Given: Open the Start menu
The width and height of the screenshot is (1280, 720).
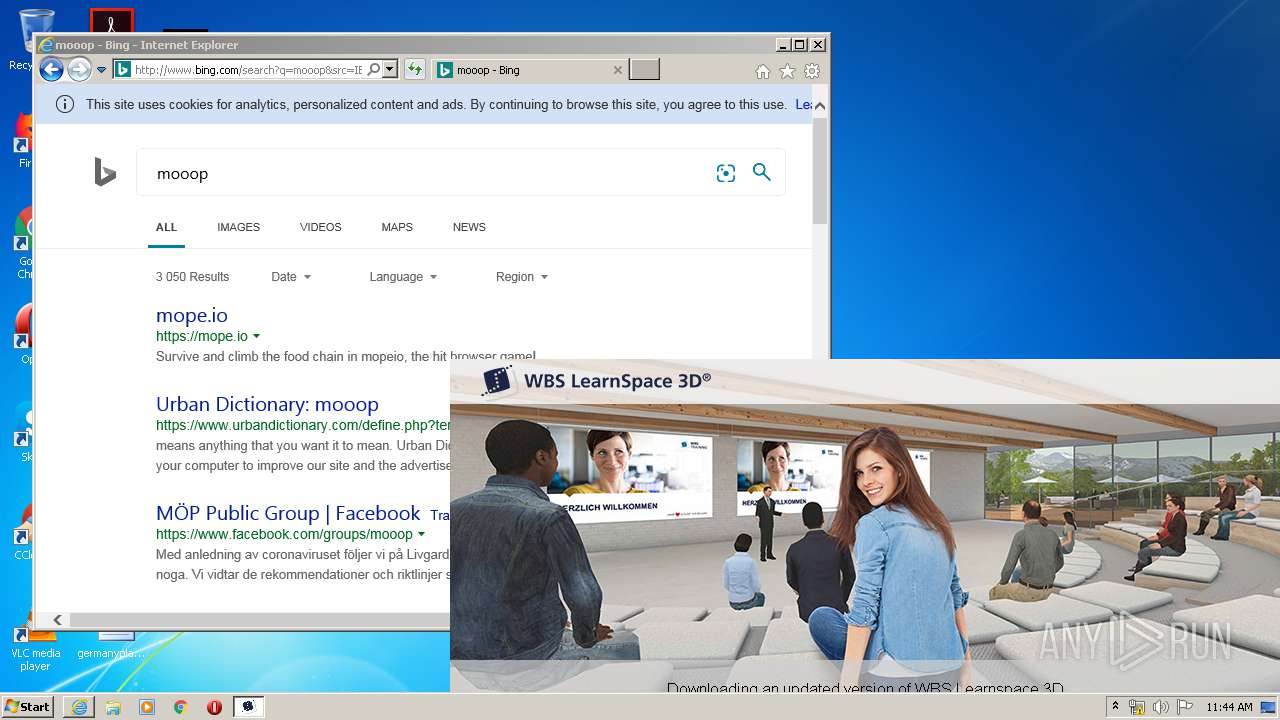Looking at the screenshot, I should click(28, 707).
